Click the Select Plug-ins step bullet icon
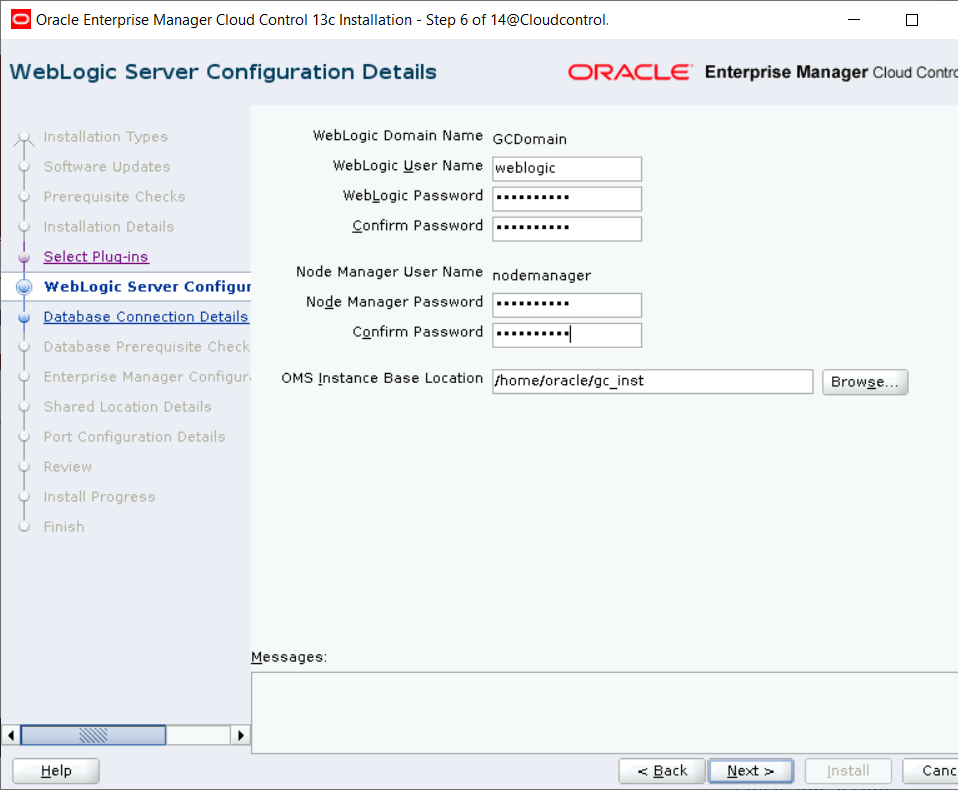This screenshot has height=790, width=958. 24,257
